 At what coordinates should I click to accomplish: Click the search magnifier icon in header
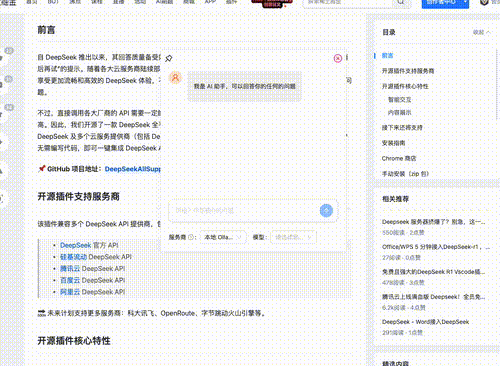(x=402, y=2)
